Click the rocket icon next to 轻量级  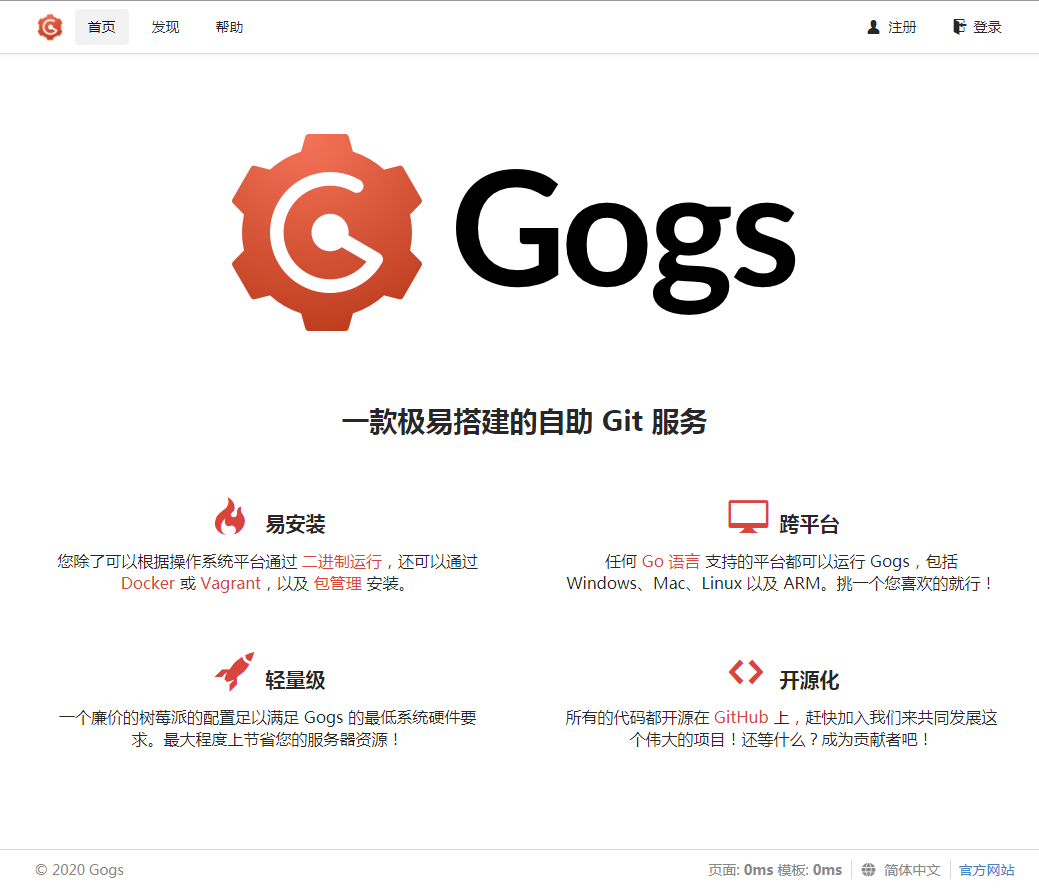[x=235, y=671]
